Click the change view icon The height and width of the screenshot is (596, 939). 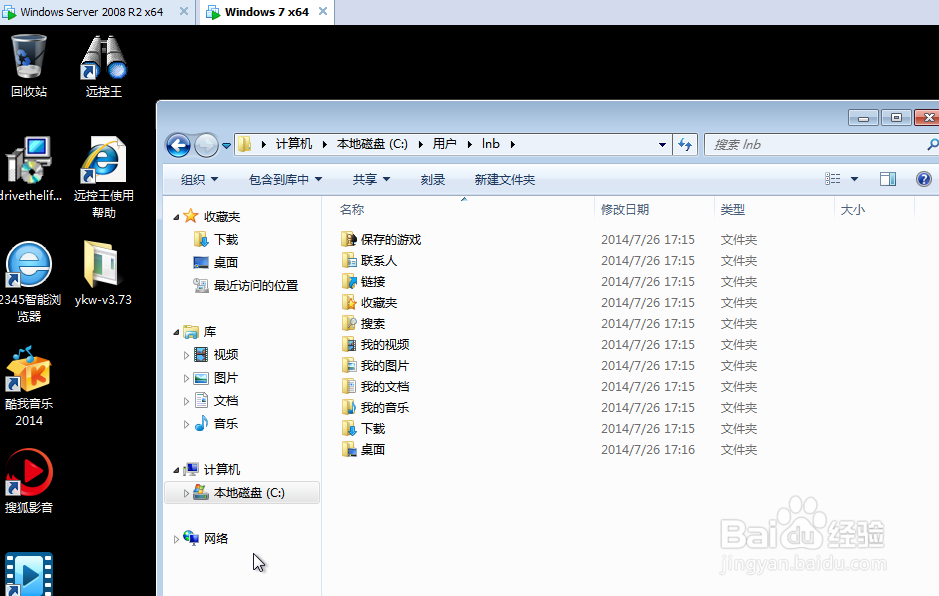(x=832, y=179)
